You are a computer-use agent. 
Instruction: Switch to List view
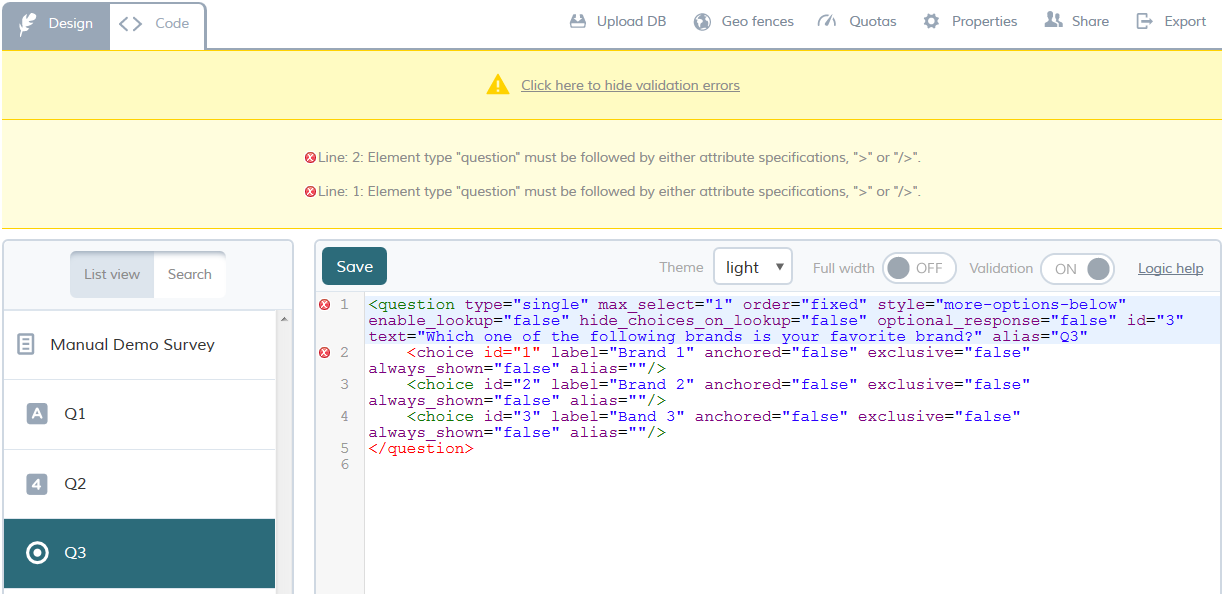click(x=112, y=274)
